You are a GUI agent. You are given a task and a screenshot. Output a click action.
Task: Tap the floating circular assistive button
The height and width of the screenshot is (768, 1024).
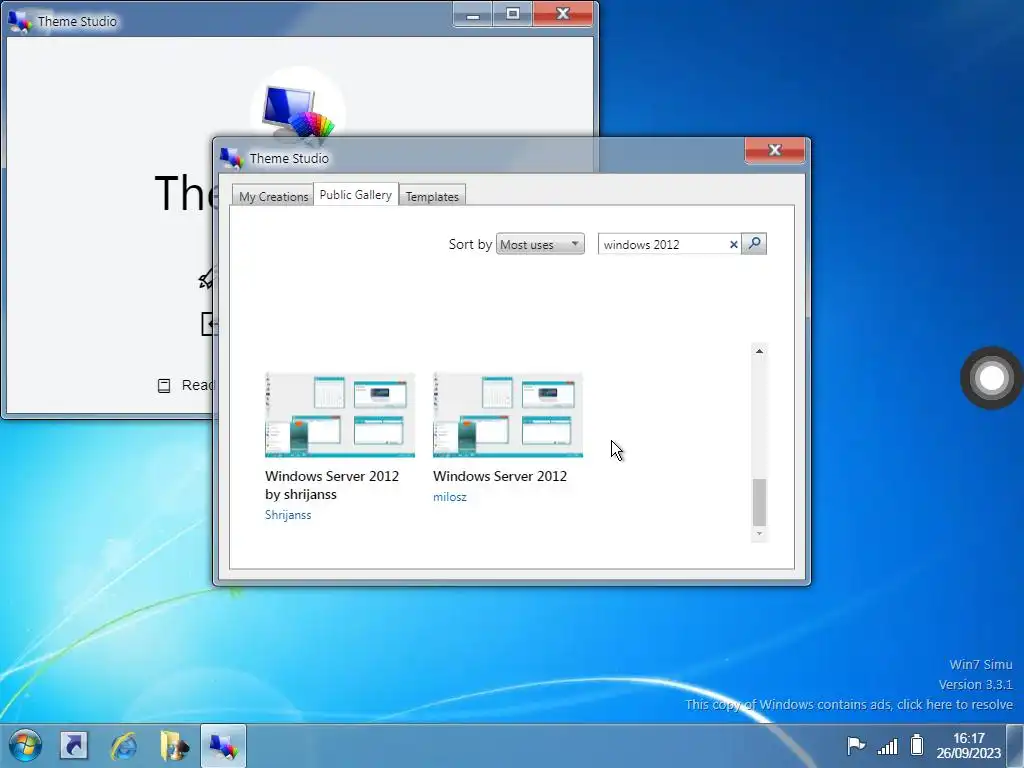991,377
